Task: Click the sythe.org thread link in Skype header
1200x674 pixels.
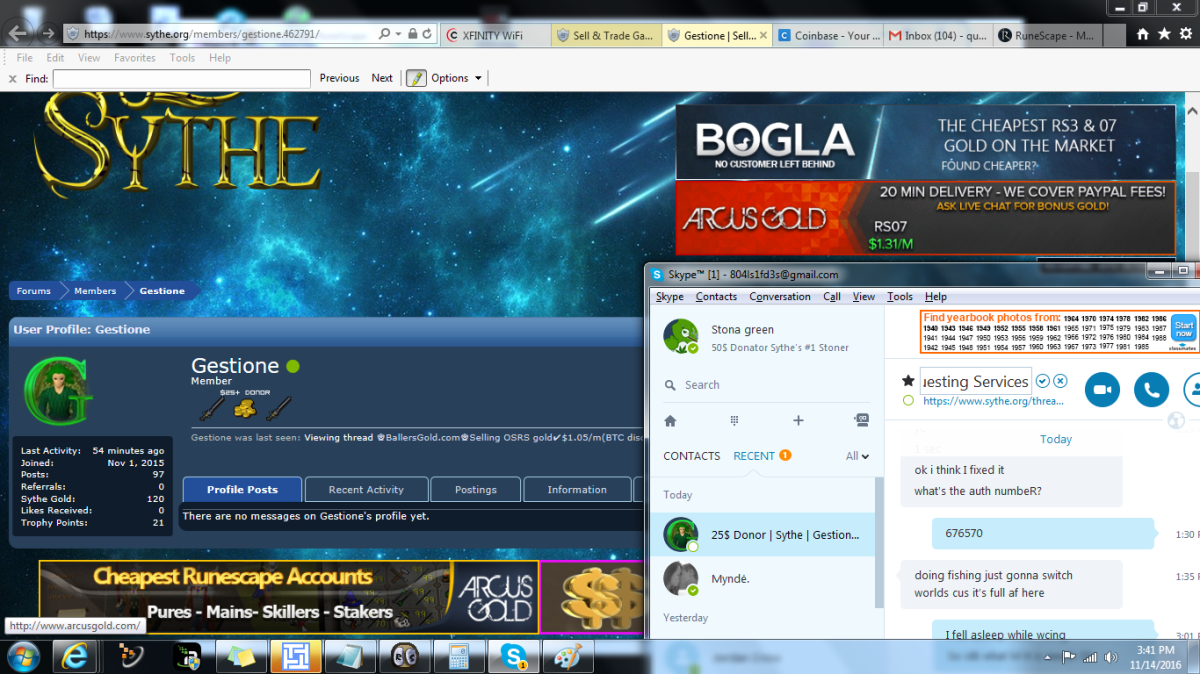Action: pyautogui.click(x=992, y=401)
